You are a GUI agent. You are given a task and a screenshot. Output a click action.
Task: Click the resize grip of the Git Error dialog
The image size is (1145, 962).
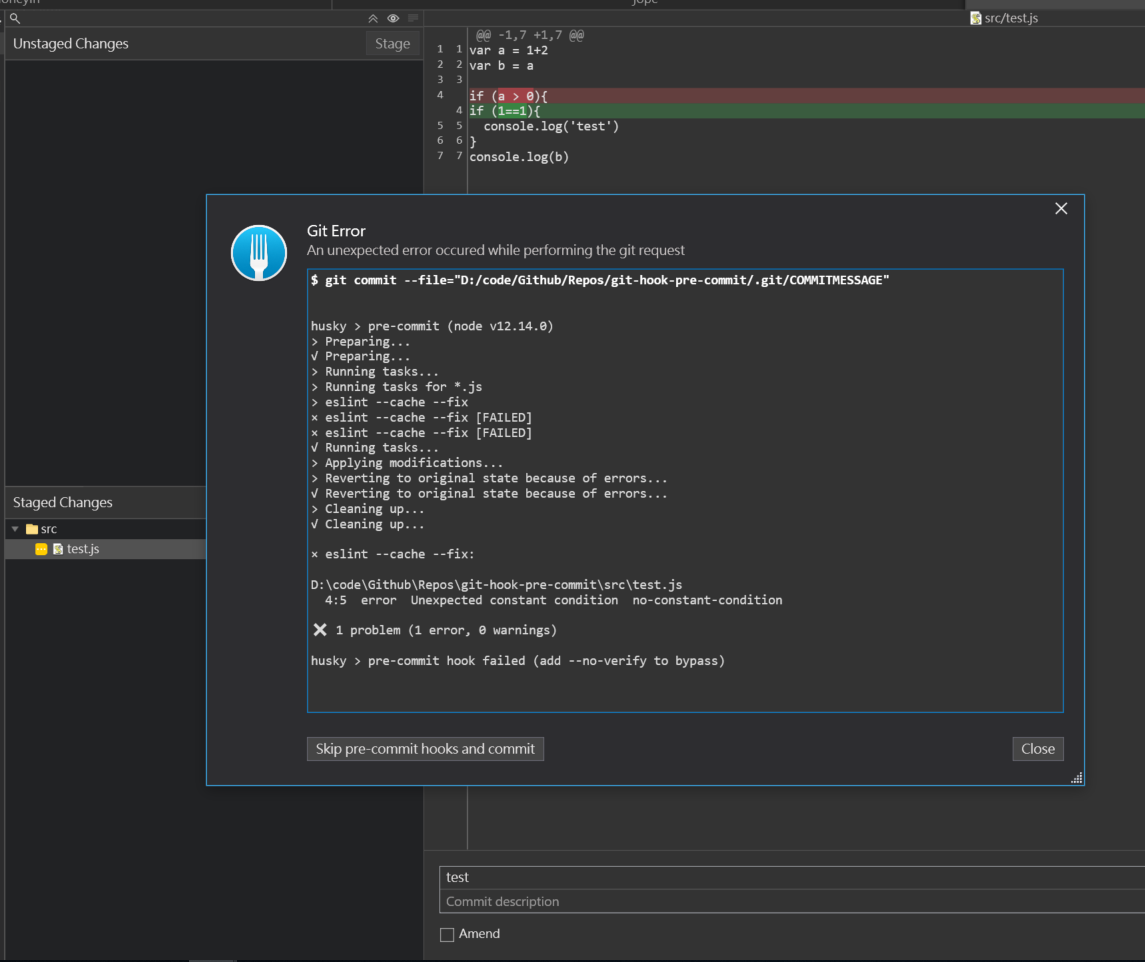(1076, 778)
